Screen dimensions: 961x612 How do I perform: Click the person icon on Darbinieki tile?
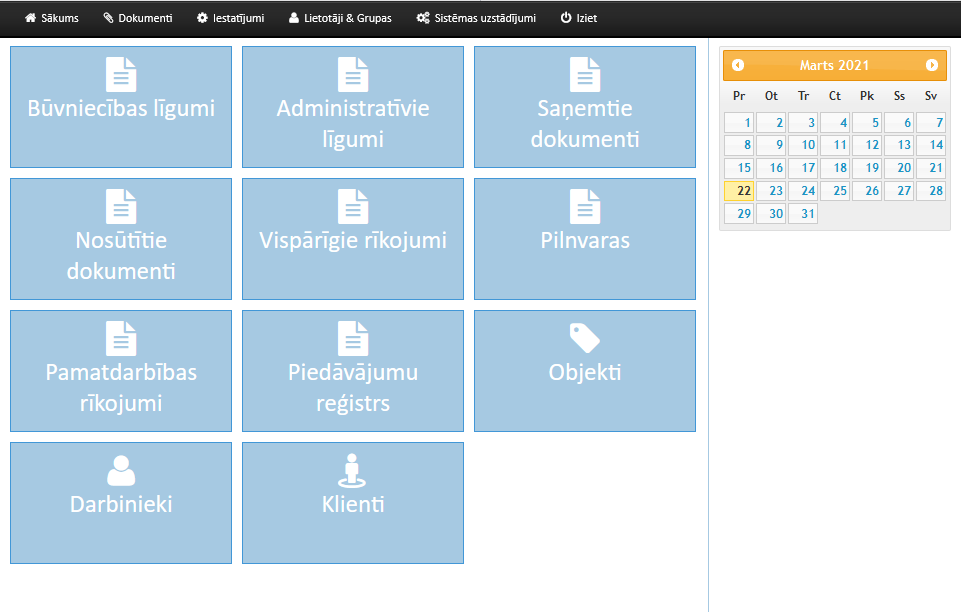pyautogui.click(x=121, y=470)
